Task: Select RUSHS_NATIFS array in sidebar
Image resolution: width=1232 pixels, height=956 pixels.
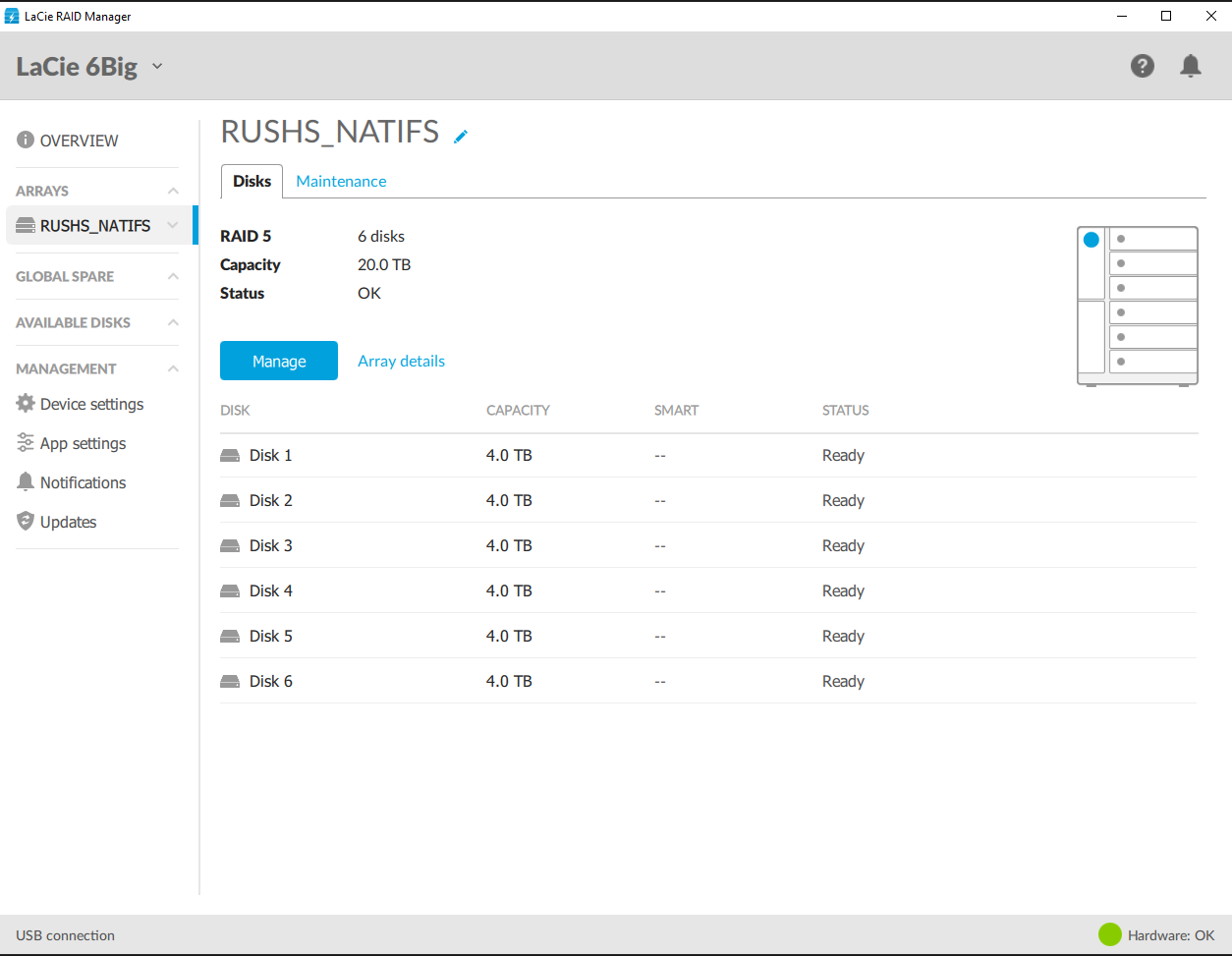Action: 95,226
